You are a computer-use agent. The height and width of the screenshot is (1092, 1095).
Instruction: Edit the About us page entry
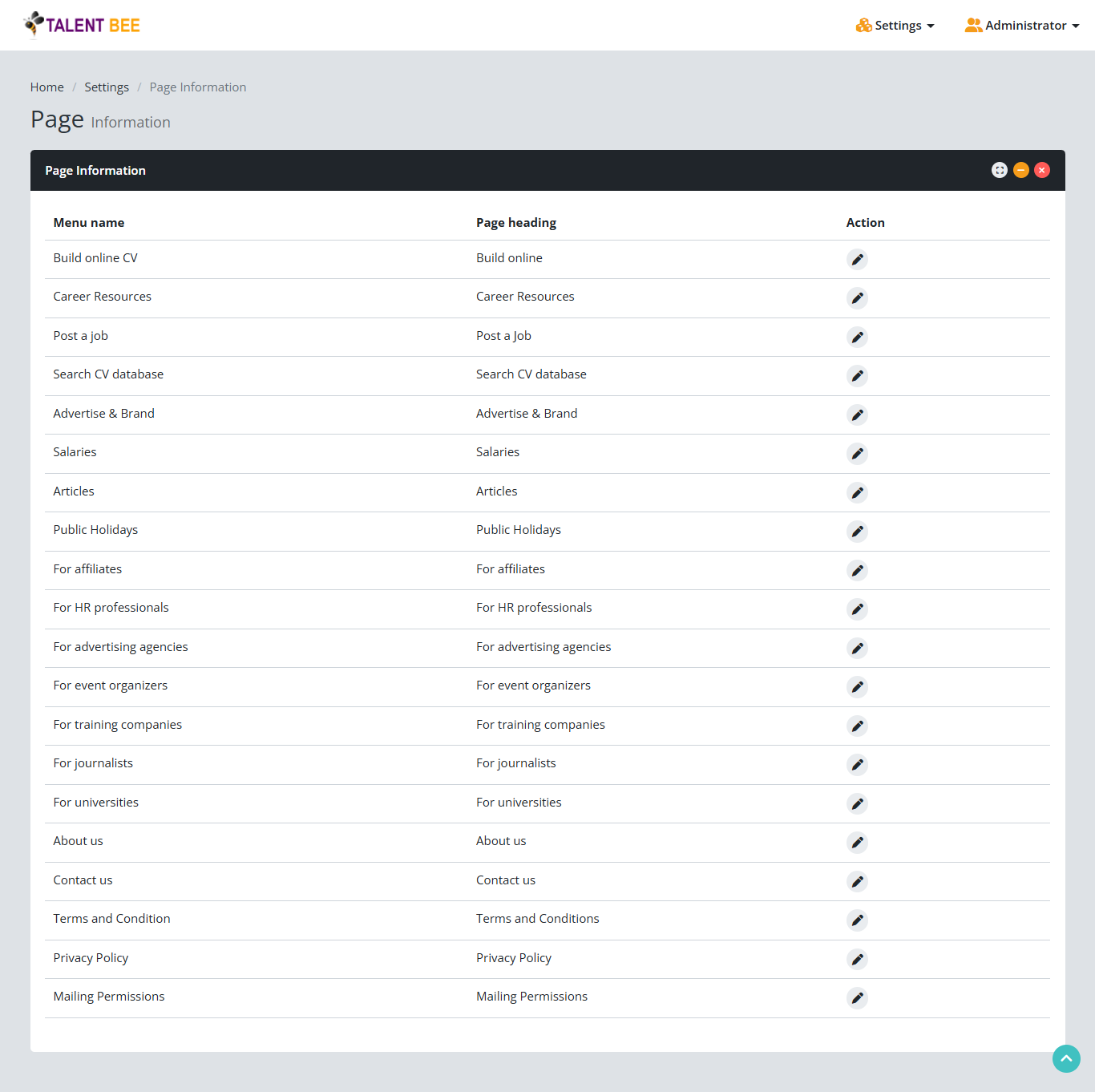click(x=857, y=843)
